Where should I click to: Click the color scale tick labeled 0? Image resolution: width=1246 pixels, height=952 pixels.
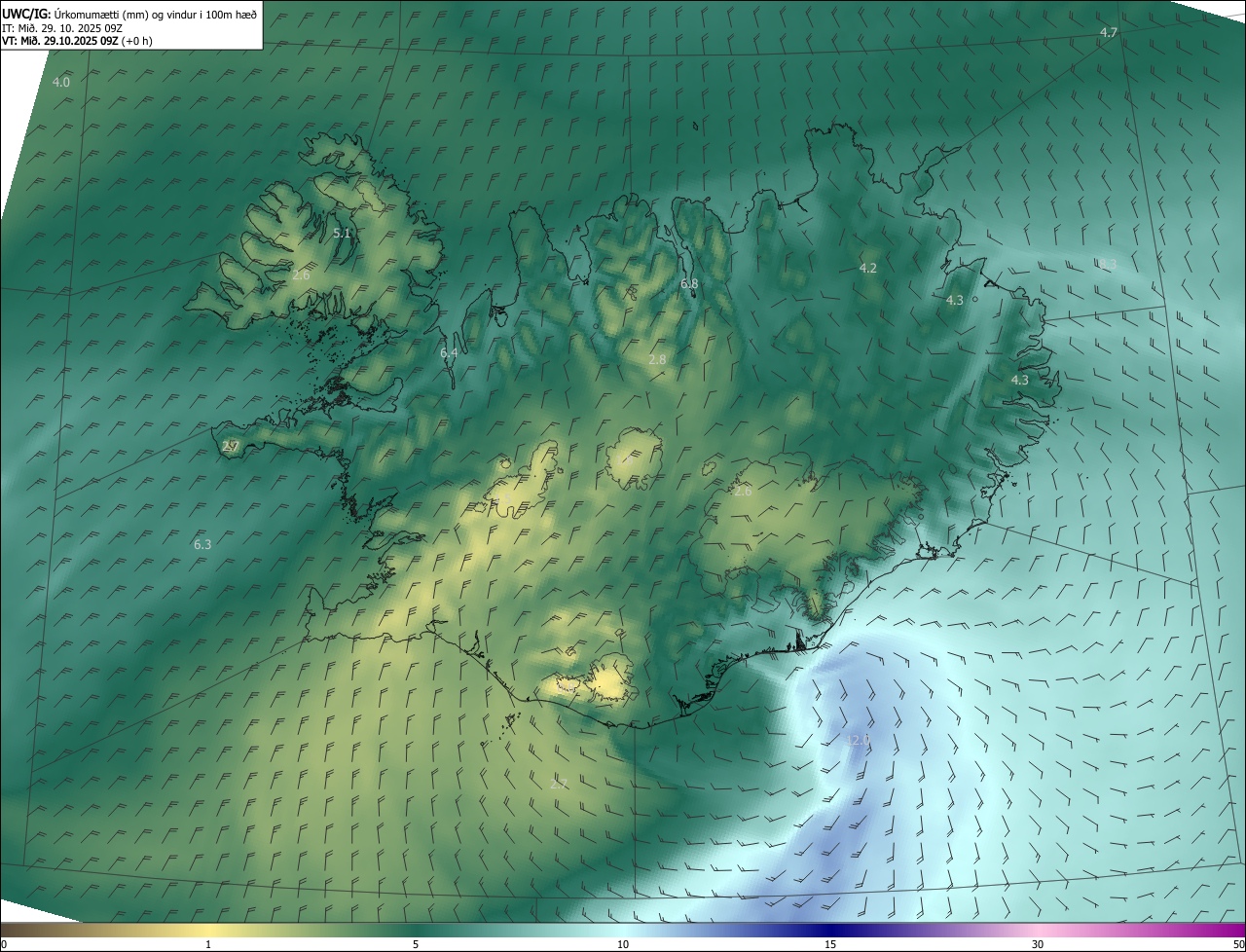coord(3,945)
